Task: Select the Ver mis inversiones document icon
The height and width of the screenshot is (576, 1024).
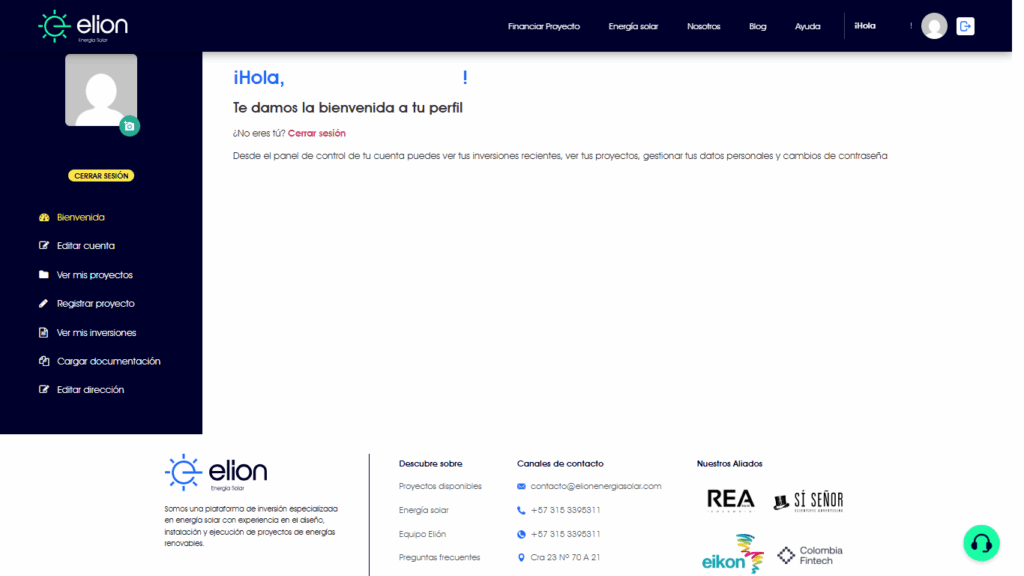Action: tap(42, 332)
